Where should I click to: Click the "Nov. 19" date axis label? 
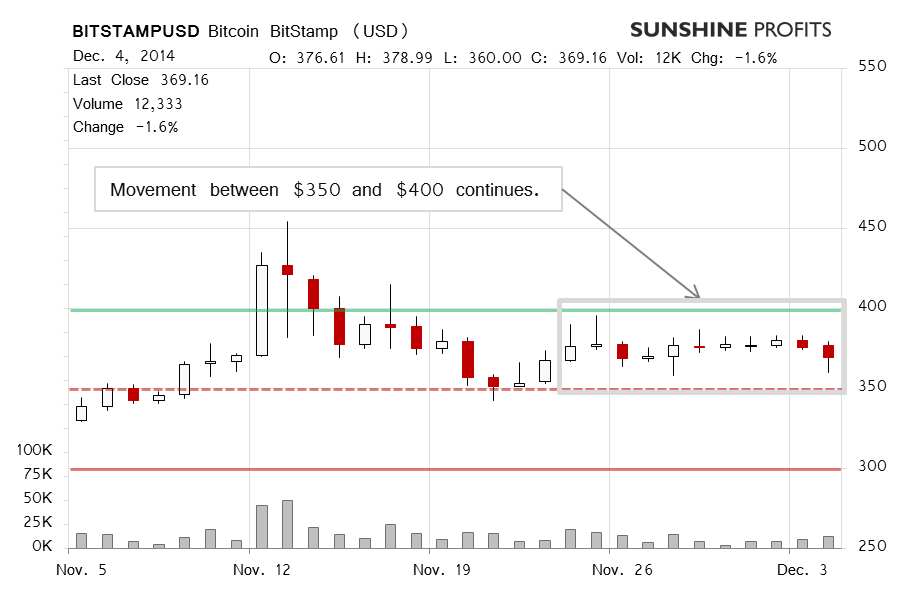(441, 570)
